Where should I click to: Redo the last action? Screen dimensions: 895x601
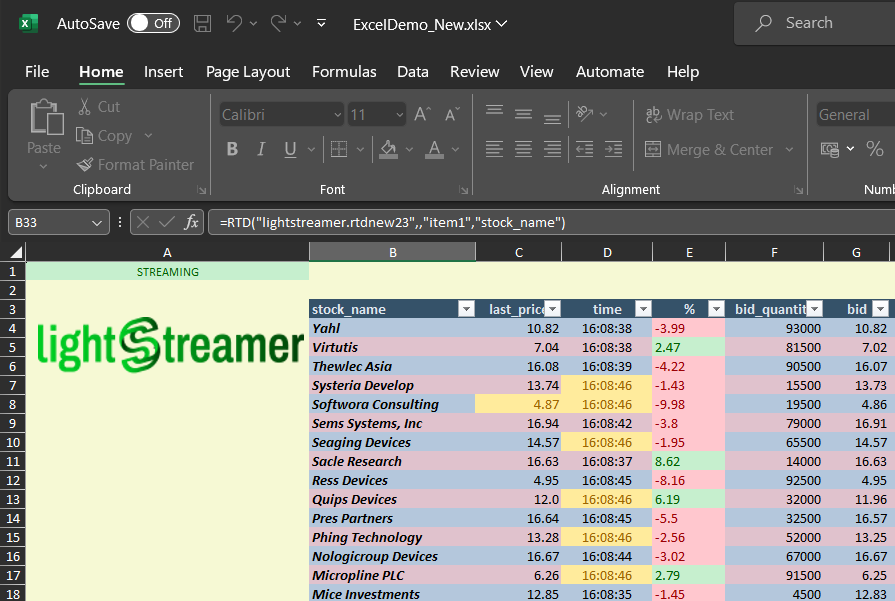(278, 23)
